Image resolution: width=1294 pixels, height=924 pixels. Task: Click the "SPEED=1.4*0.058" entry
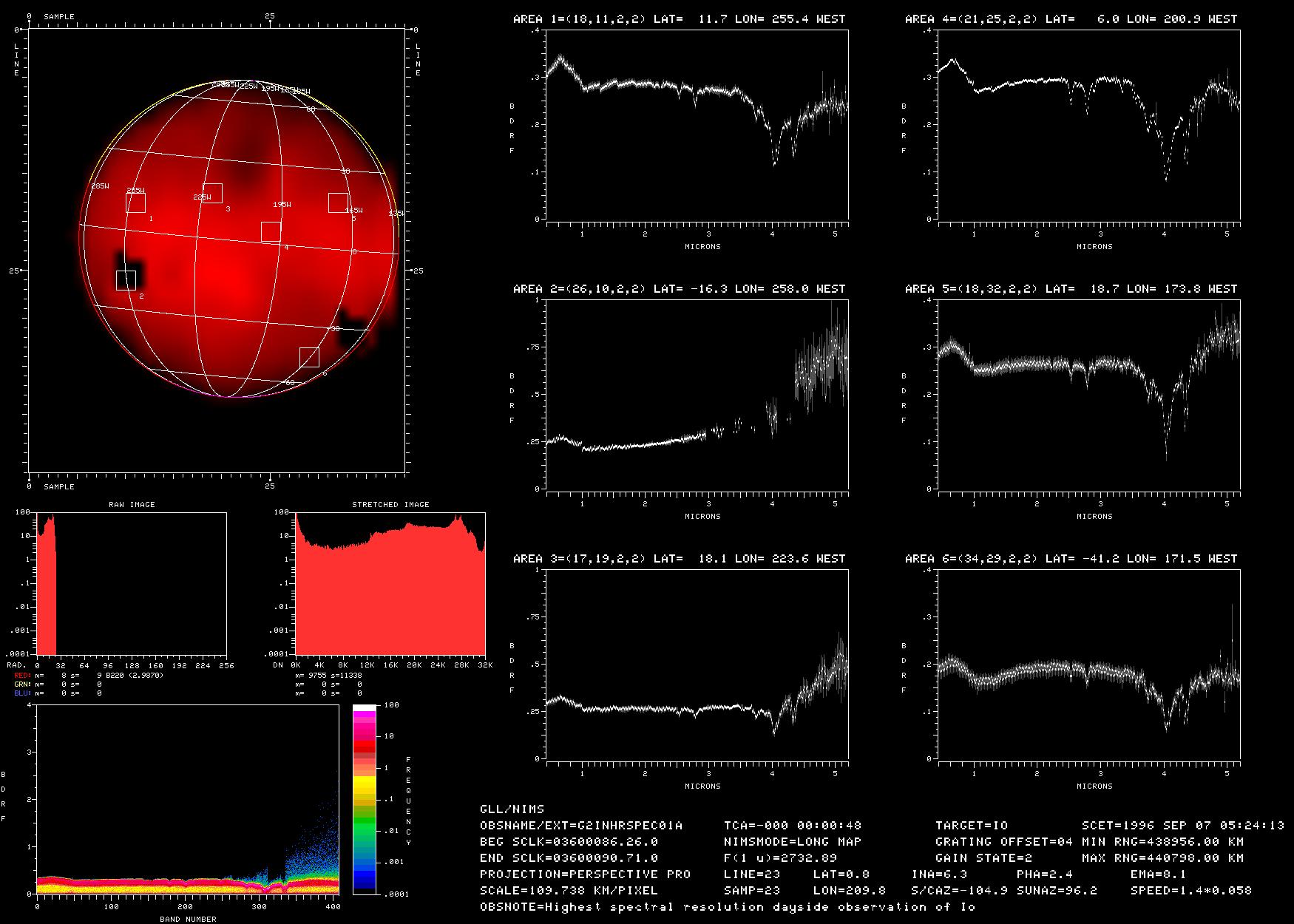pos(1191,890)
